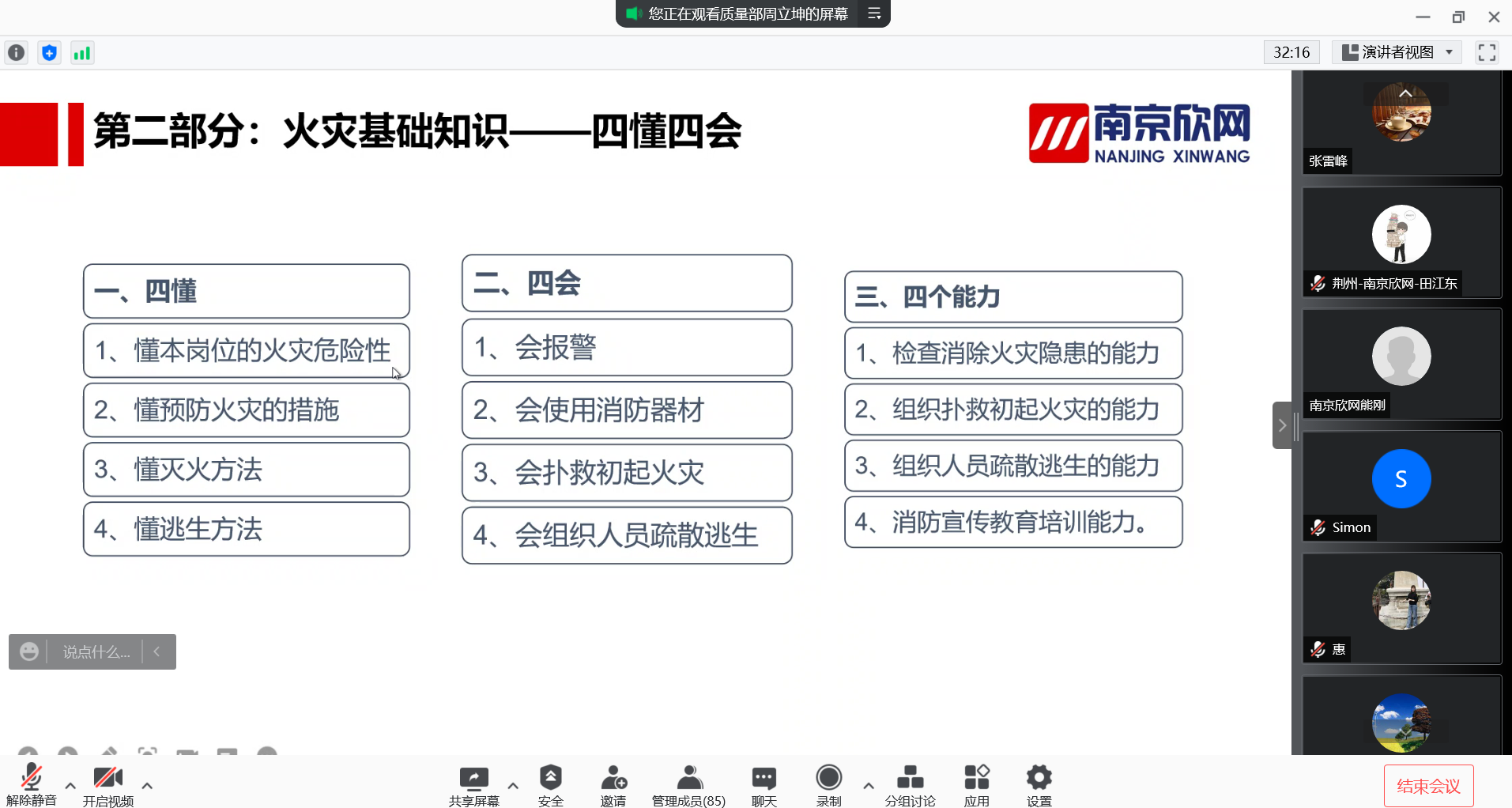
Task: Click the Invite (邀请) icon
Action: (613, 784)
